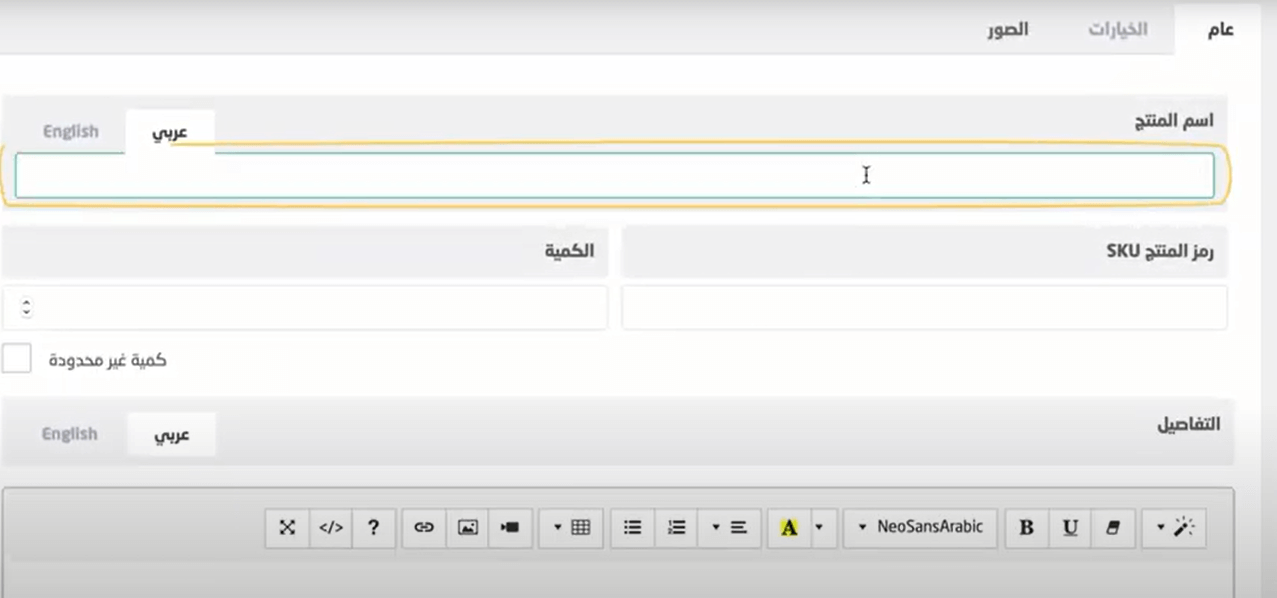Open the table insert dropdown
Image resolution: width=1277 pixels, height=598 pixels.
(571, 528)
